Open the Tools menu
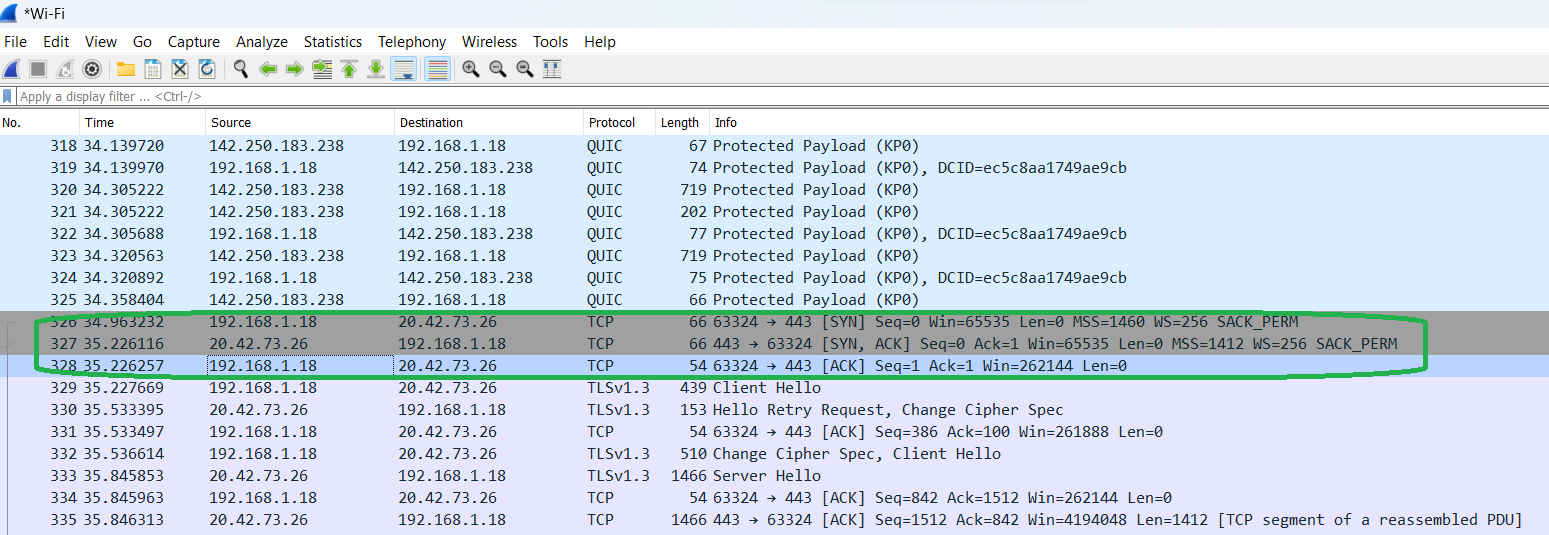 [550, 42]
